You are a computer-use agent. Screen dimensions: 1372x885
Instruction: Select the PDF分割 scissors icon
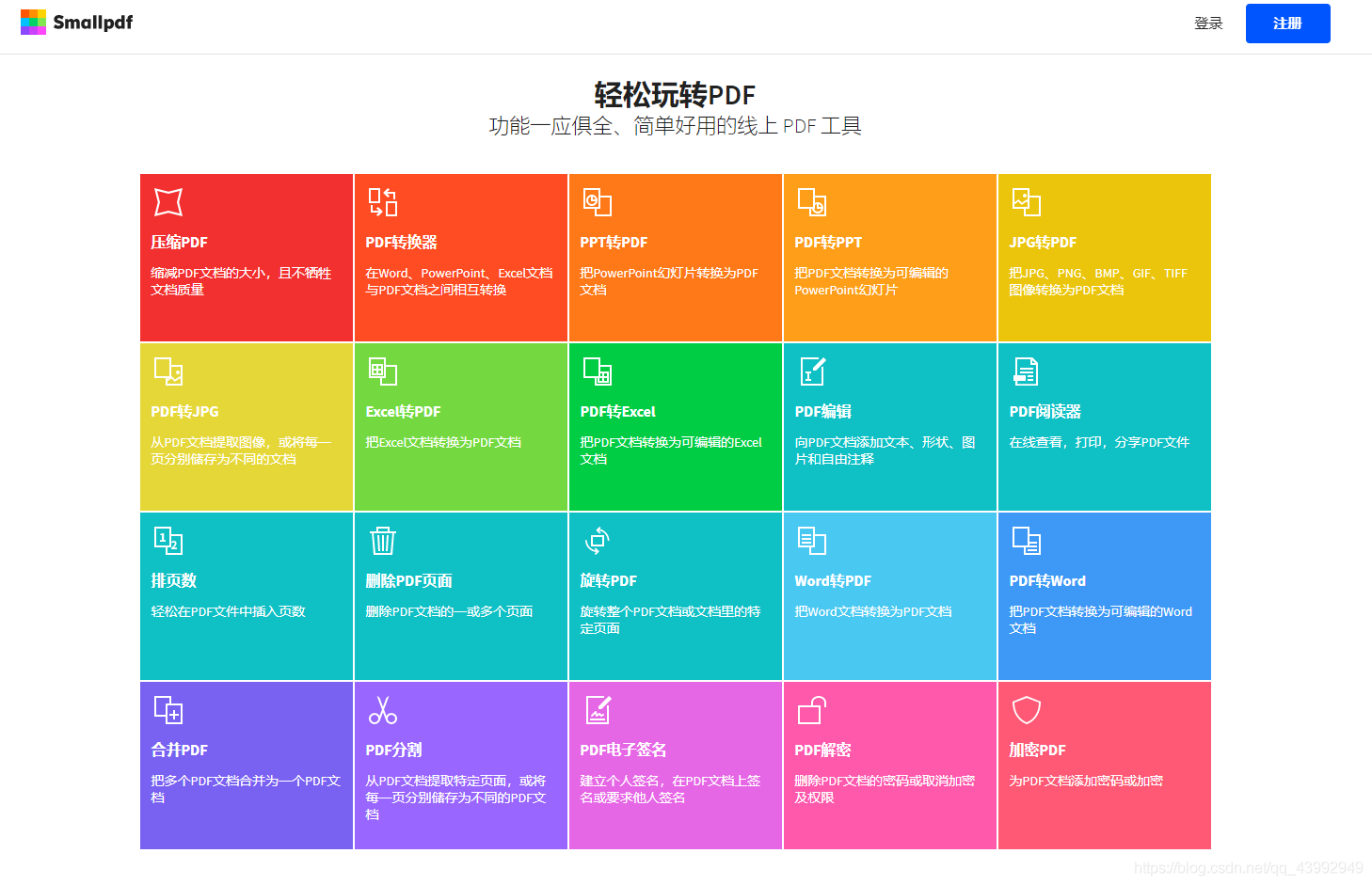click(x=383, y=710)
